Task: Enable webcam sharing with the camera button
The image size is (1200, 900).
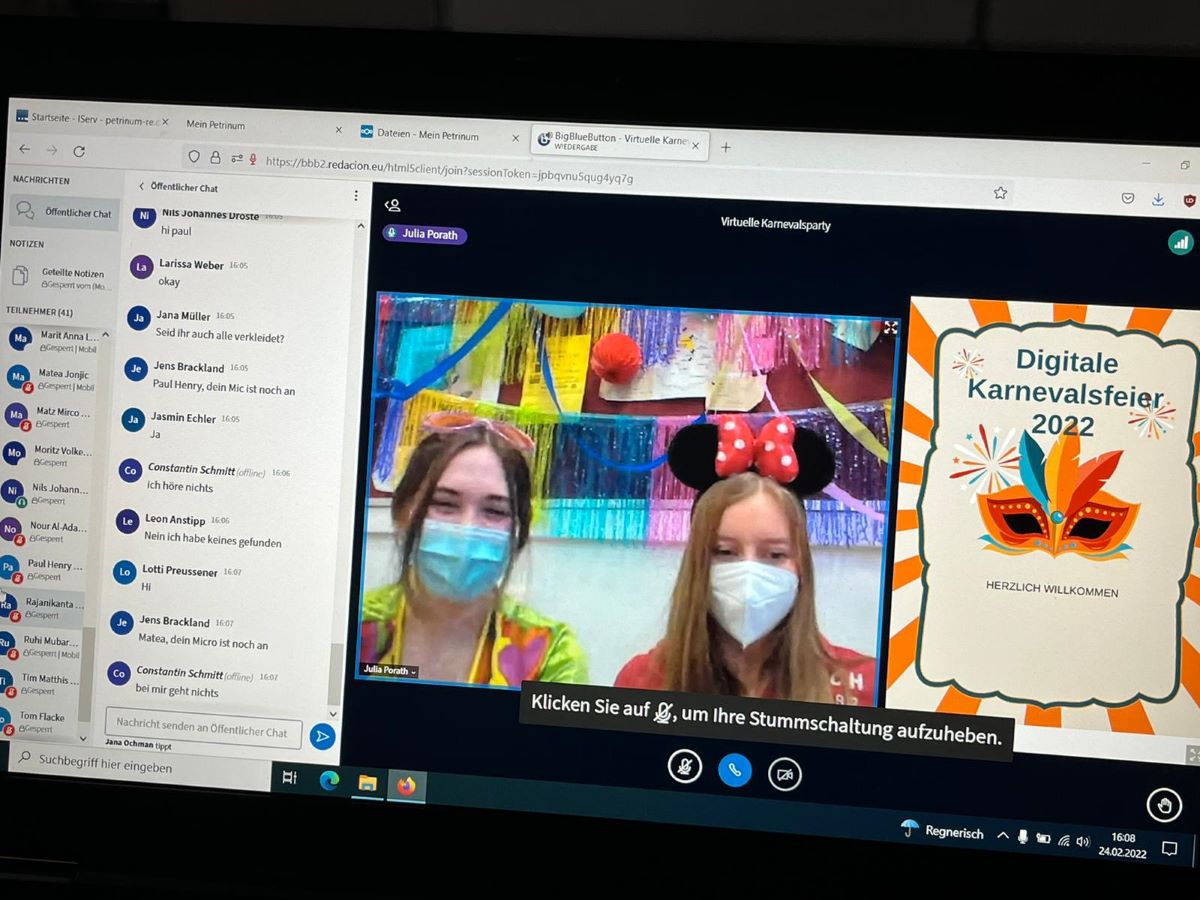Action: 785,774
